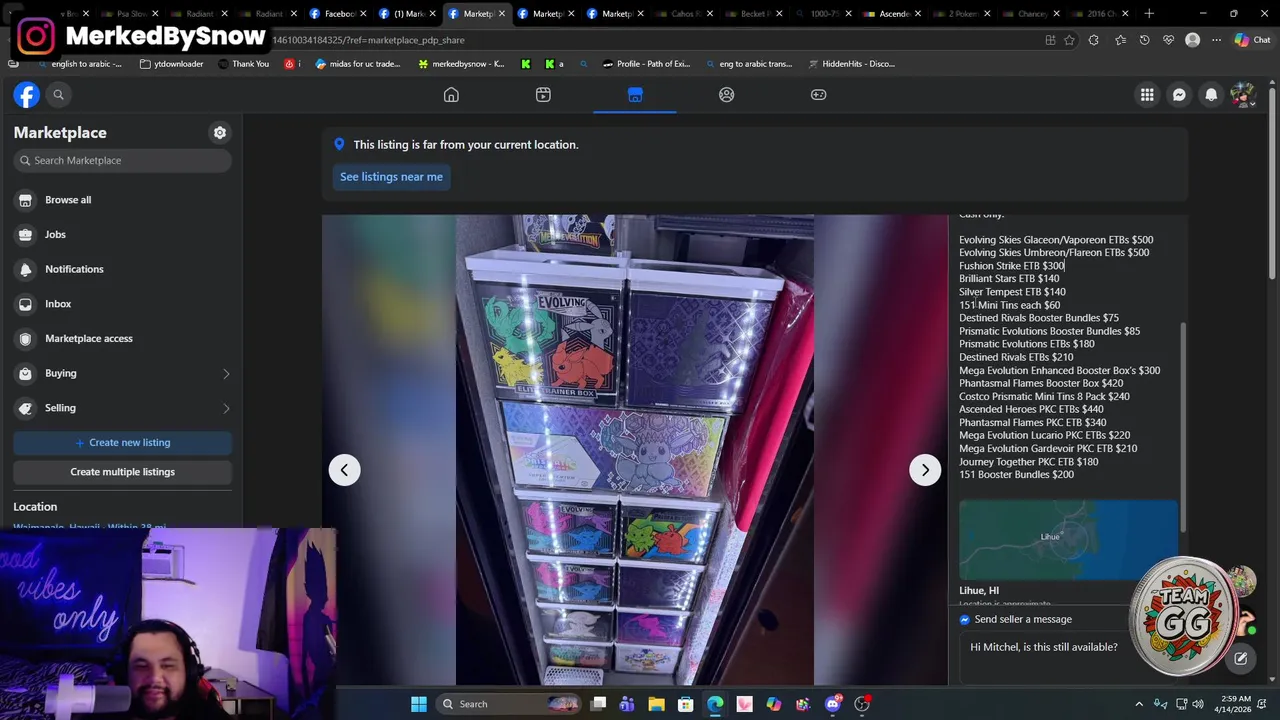
Task: Open Microsoft Edge from the taskbar
Action: pyautogui.click(x=715, y=704)
